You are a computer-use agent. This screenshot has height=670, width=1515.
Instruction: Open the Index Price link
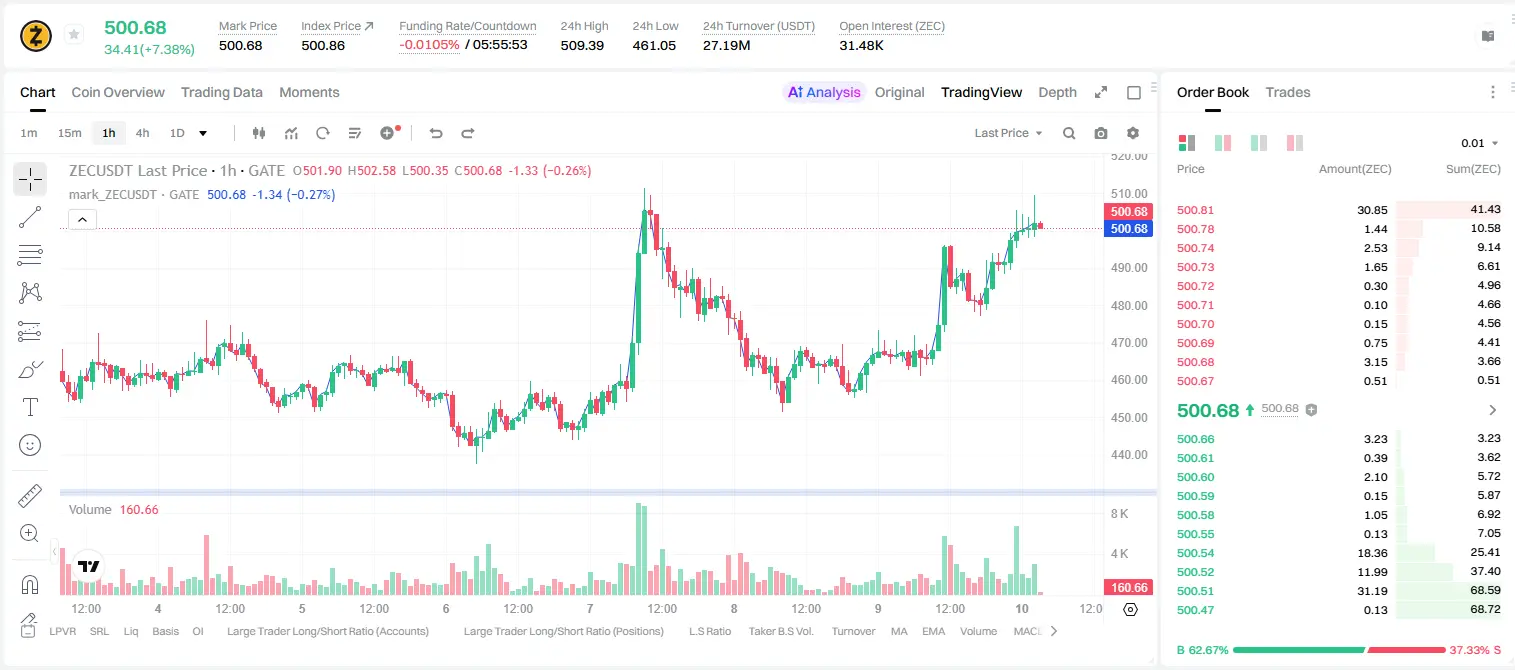pos(337,26)
